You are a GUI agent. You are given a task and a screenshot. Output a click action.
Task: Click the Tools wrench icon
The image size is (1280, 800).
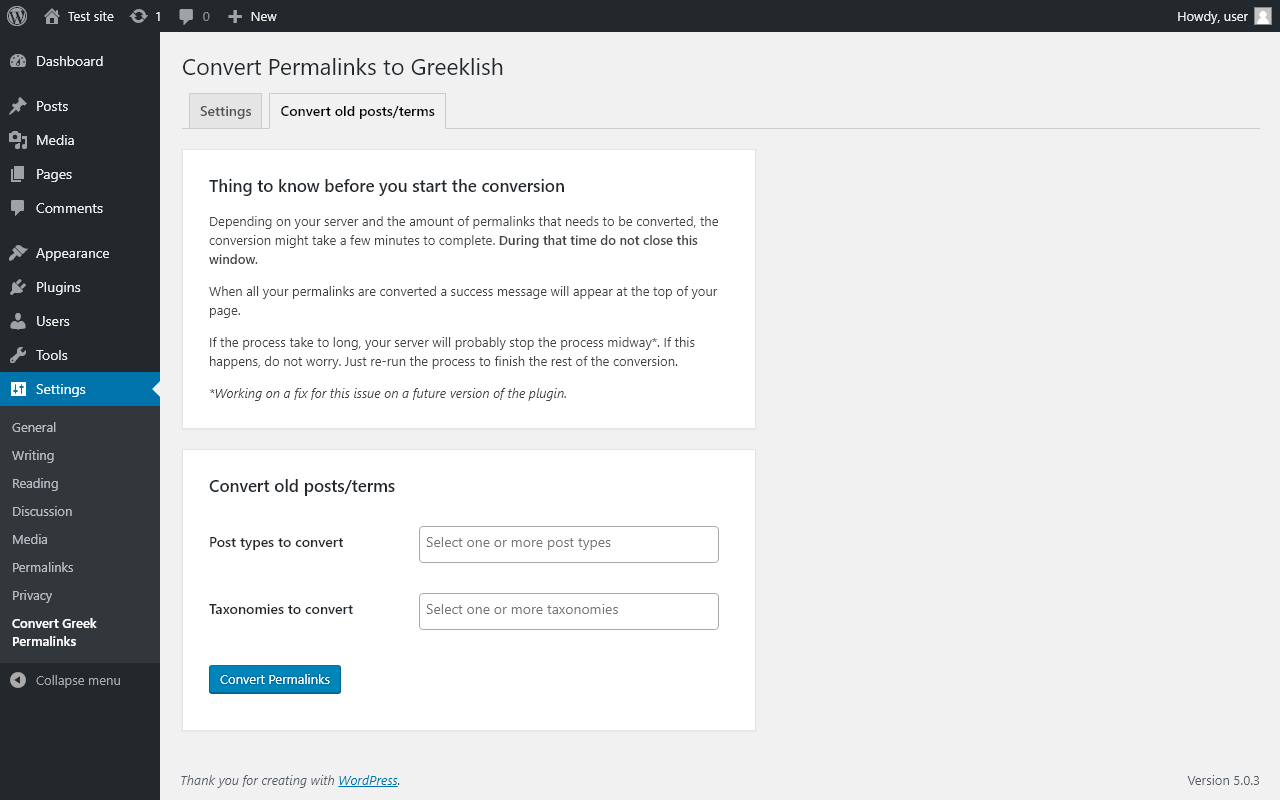click(x=18, y=355)
